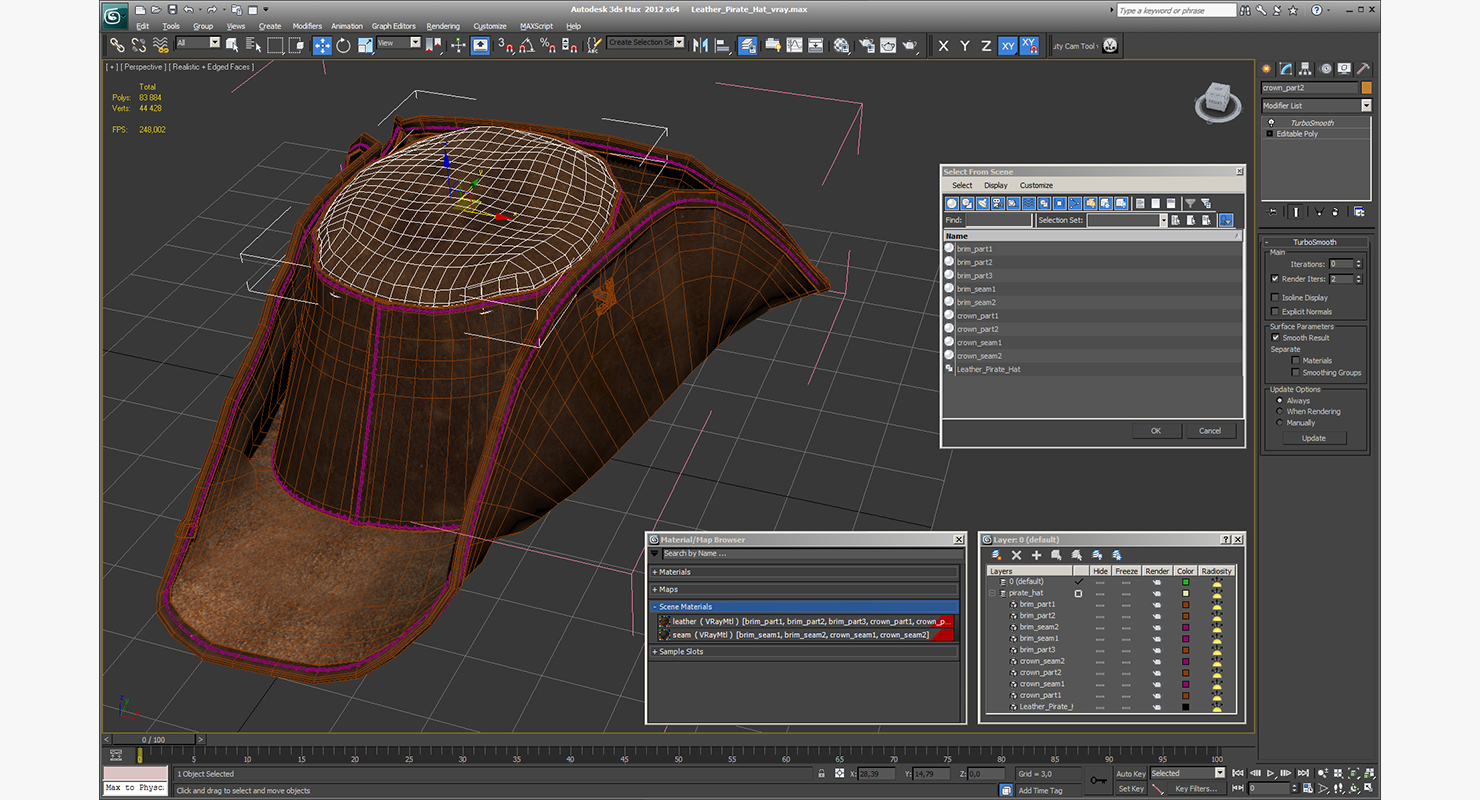1480x800 pixels.
Task: Select the When Rendering radio option
Action: click(x=1280, y=412)
